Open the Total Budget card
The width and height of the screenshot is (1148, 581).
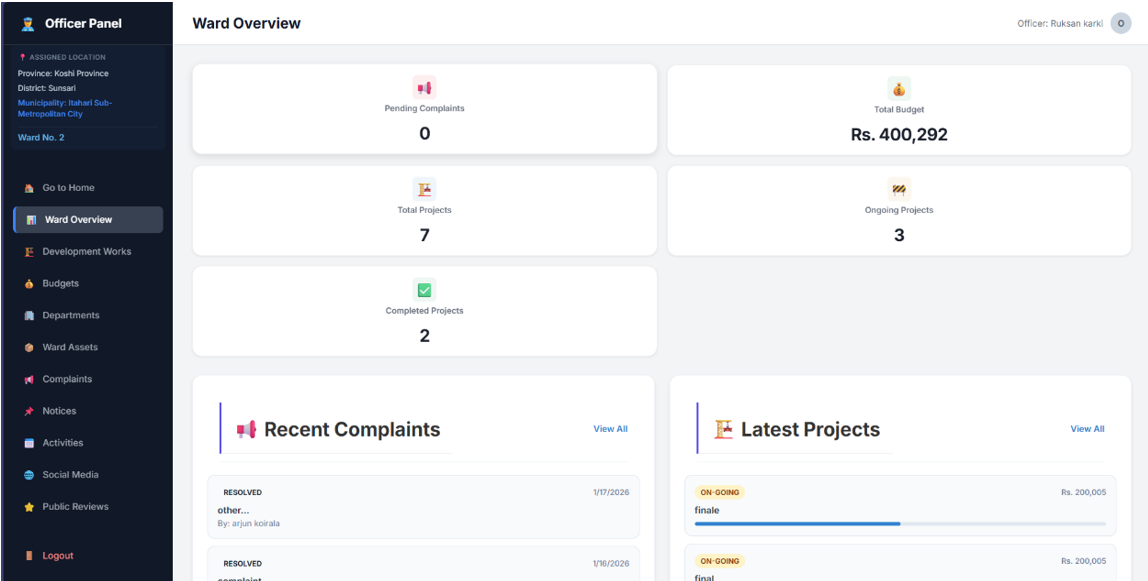899,110
